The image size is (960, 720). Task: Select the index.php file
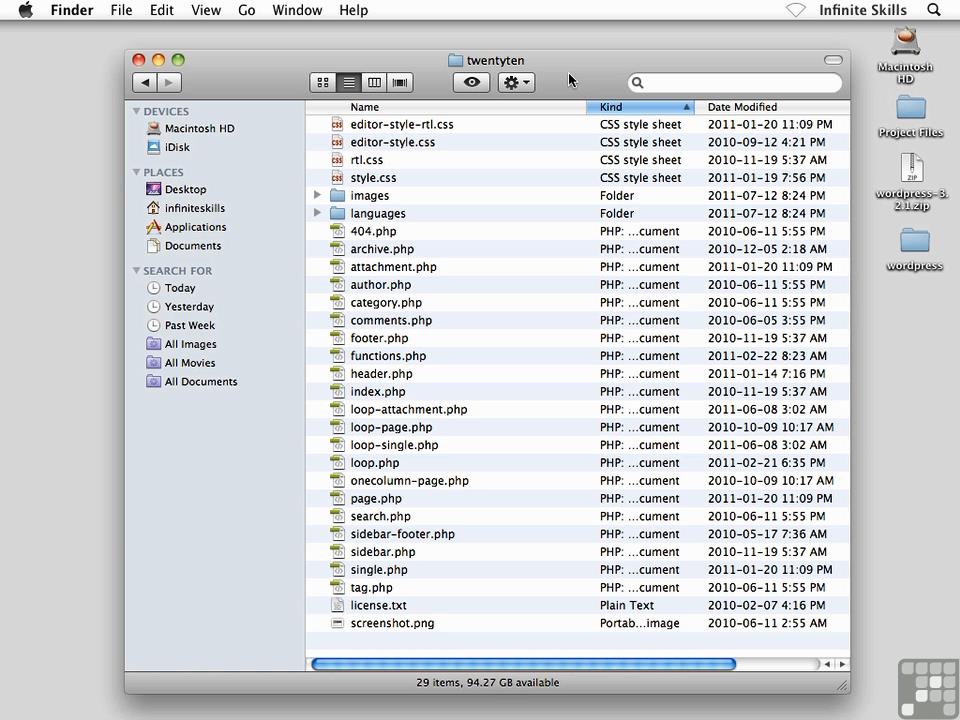tap(577, 391)
